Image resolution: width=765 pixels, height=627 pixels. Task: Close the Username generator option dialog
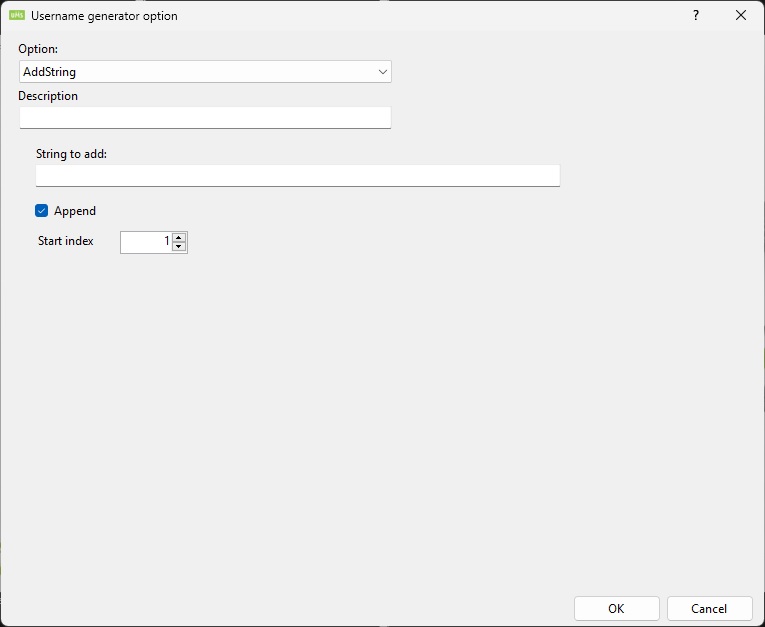[x=741, y=16]
